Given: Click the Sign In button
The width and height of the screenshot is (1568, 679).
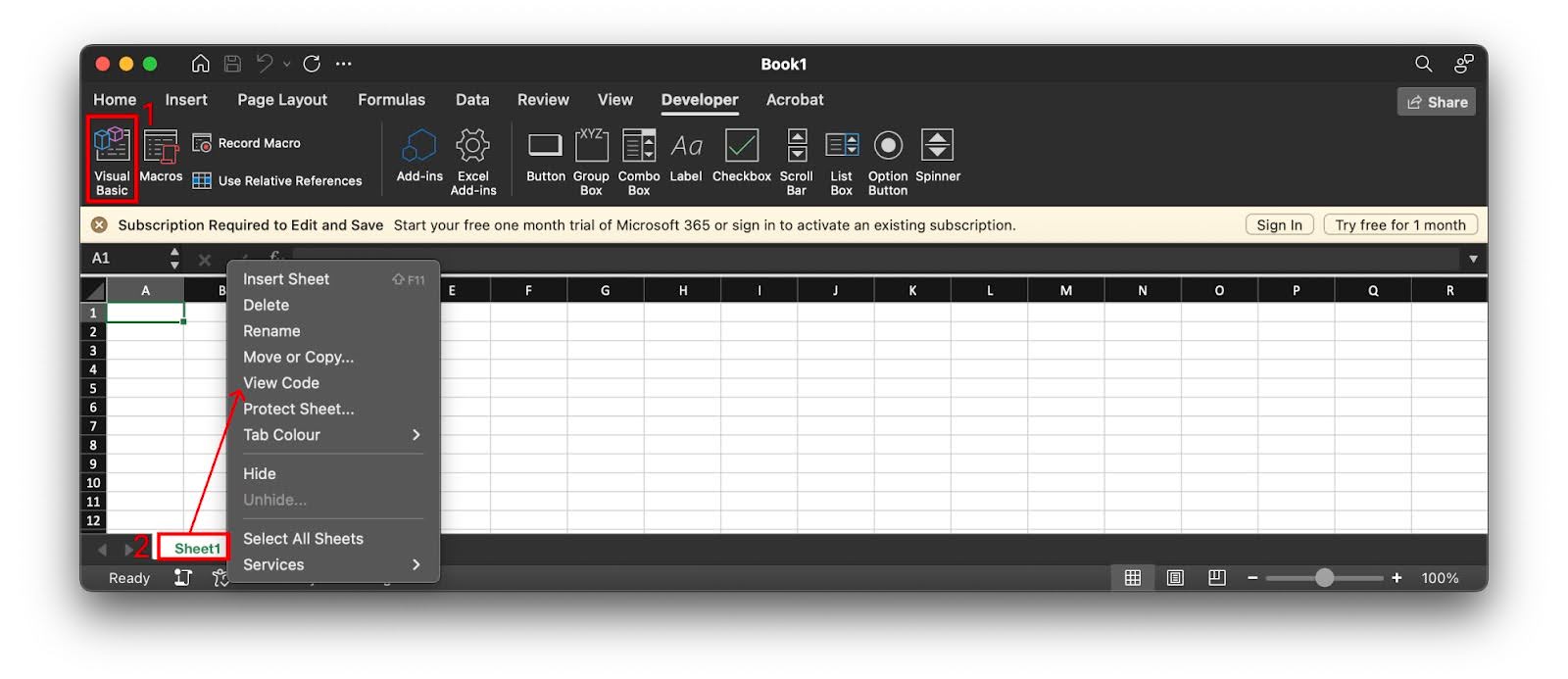Looking at the screenshot, I should 1279,225.
